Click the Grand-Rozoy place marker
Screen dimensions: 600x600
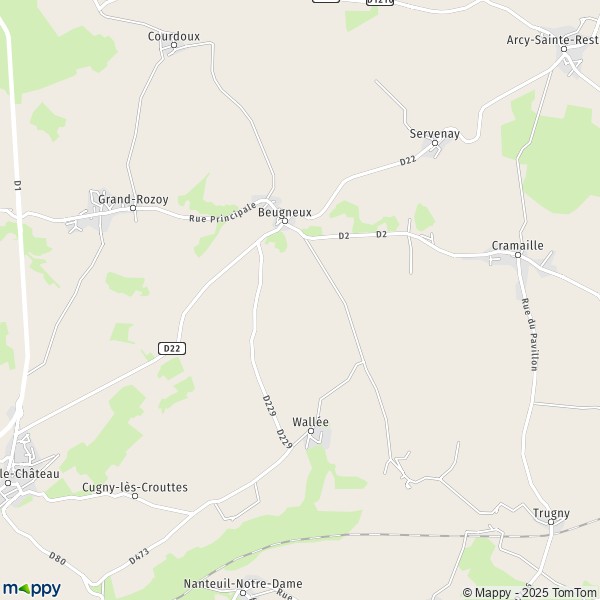(133, 208)
